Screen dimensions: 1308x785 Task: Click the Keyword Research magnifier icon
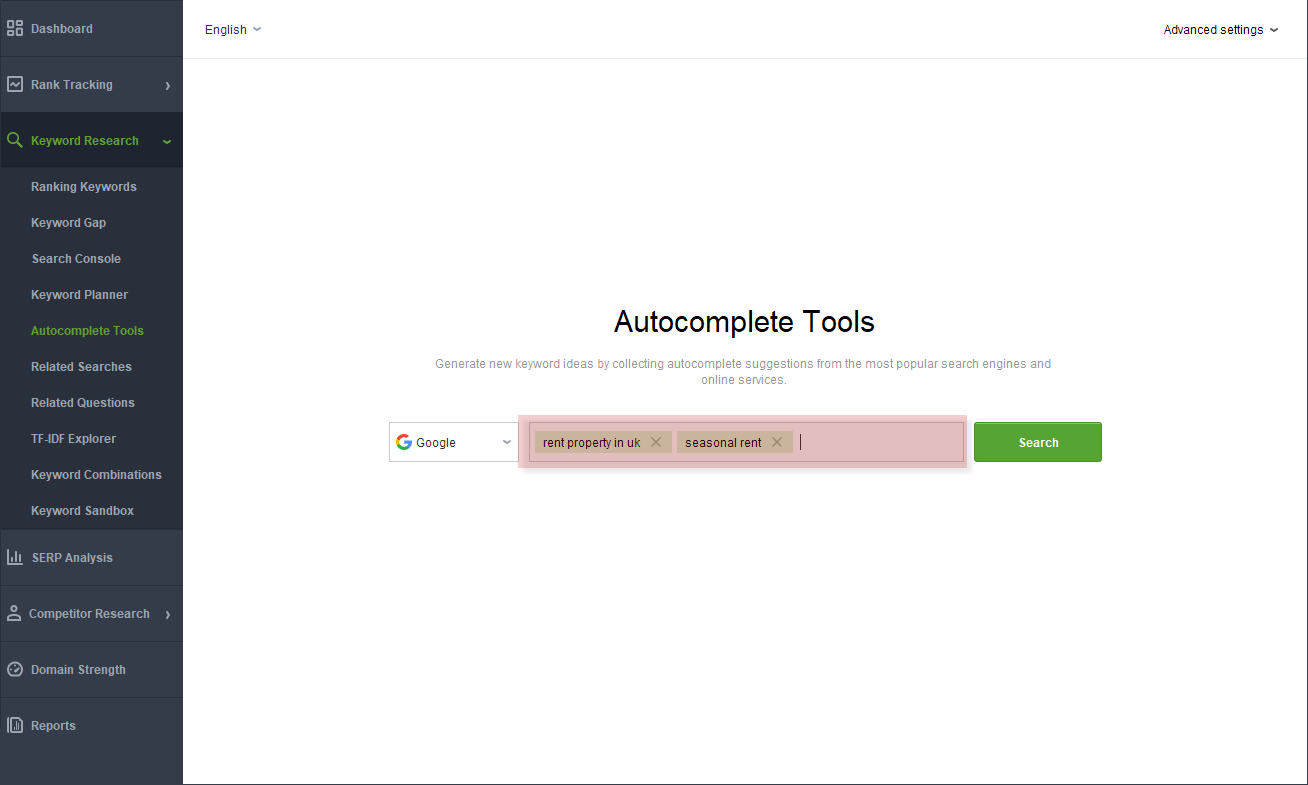[x=15, y=141]
